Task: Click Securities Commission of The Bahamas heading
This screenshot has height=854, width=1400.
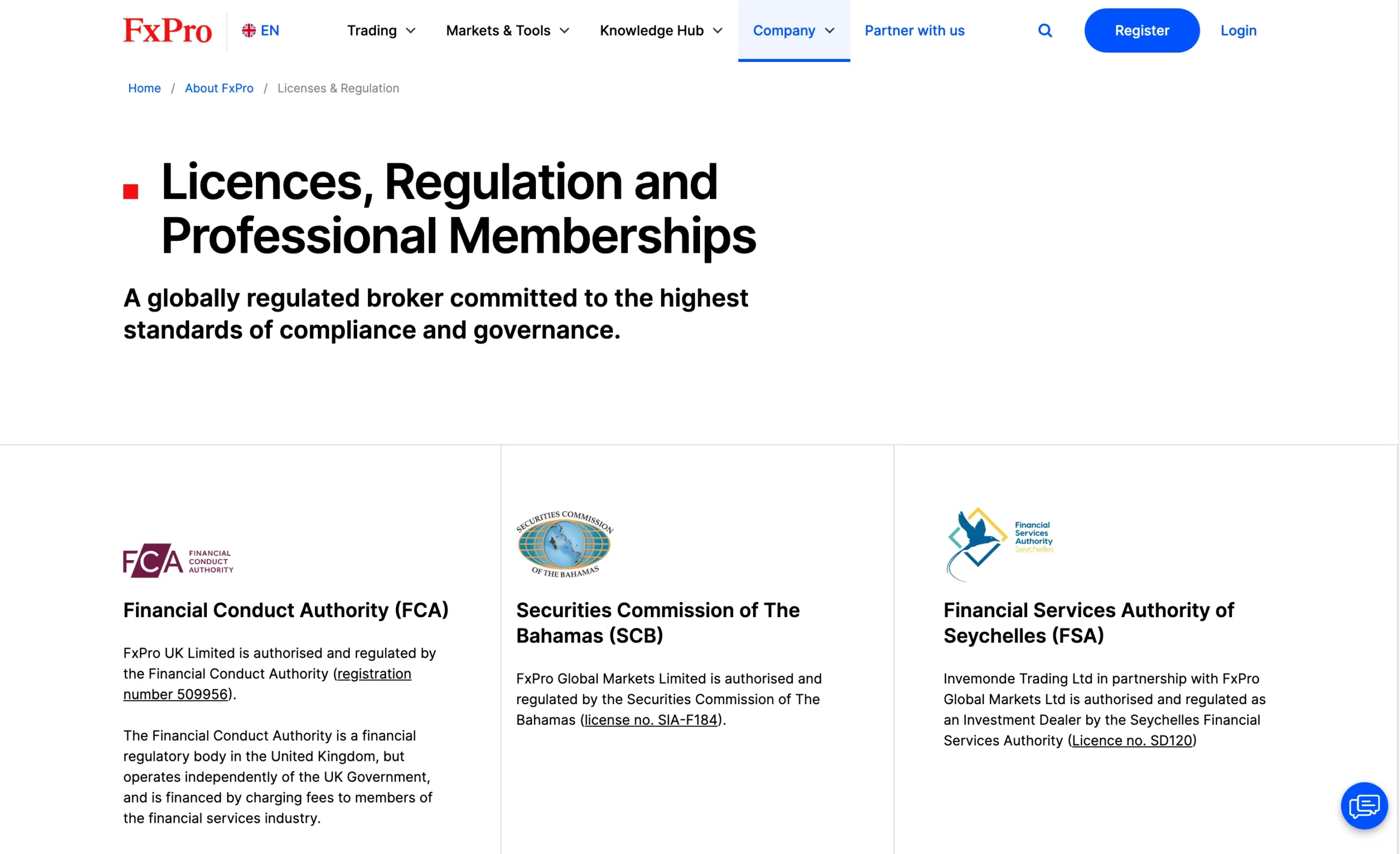Action: [657, 623]
